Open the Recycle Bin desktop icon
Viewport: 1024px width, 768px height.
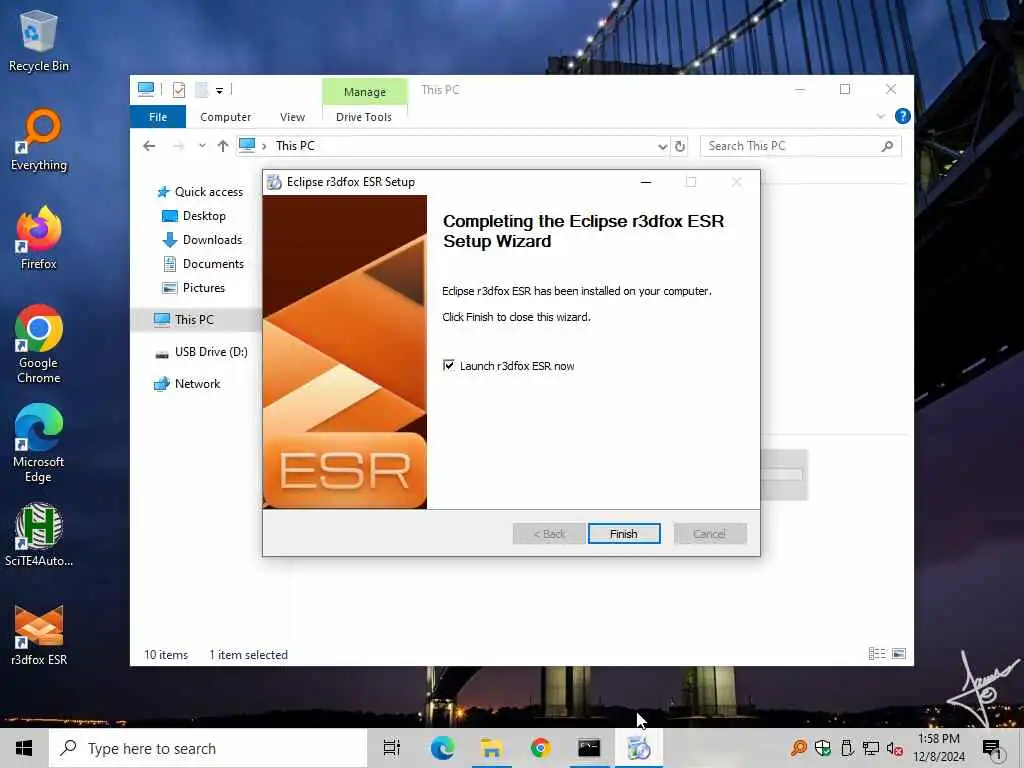[x=39, y=40]
